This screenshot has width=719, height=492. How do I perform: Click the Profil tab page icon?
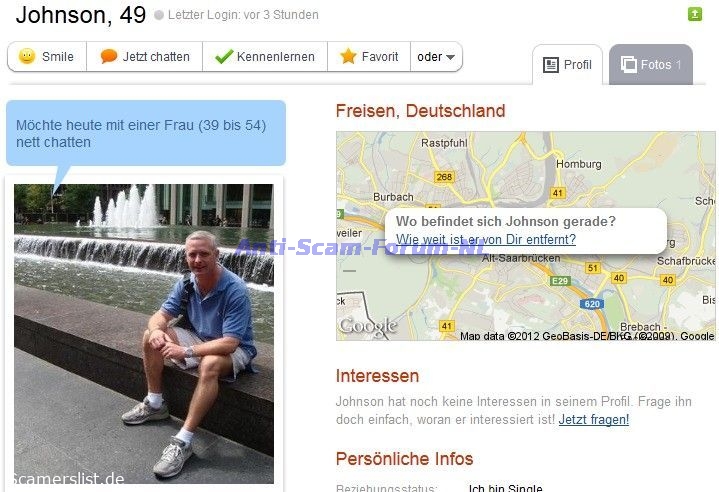tap(550, 65)
